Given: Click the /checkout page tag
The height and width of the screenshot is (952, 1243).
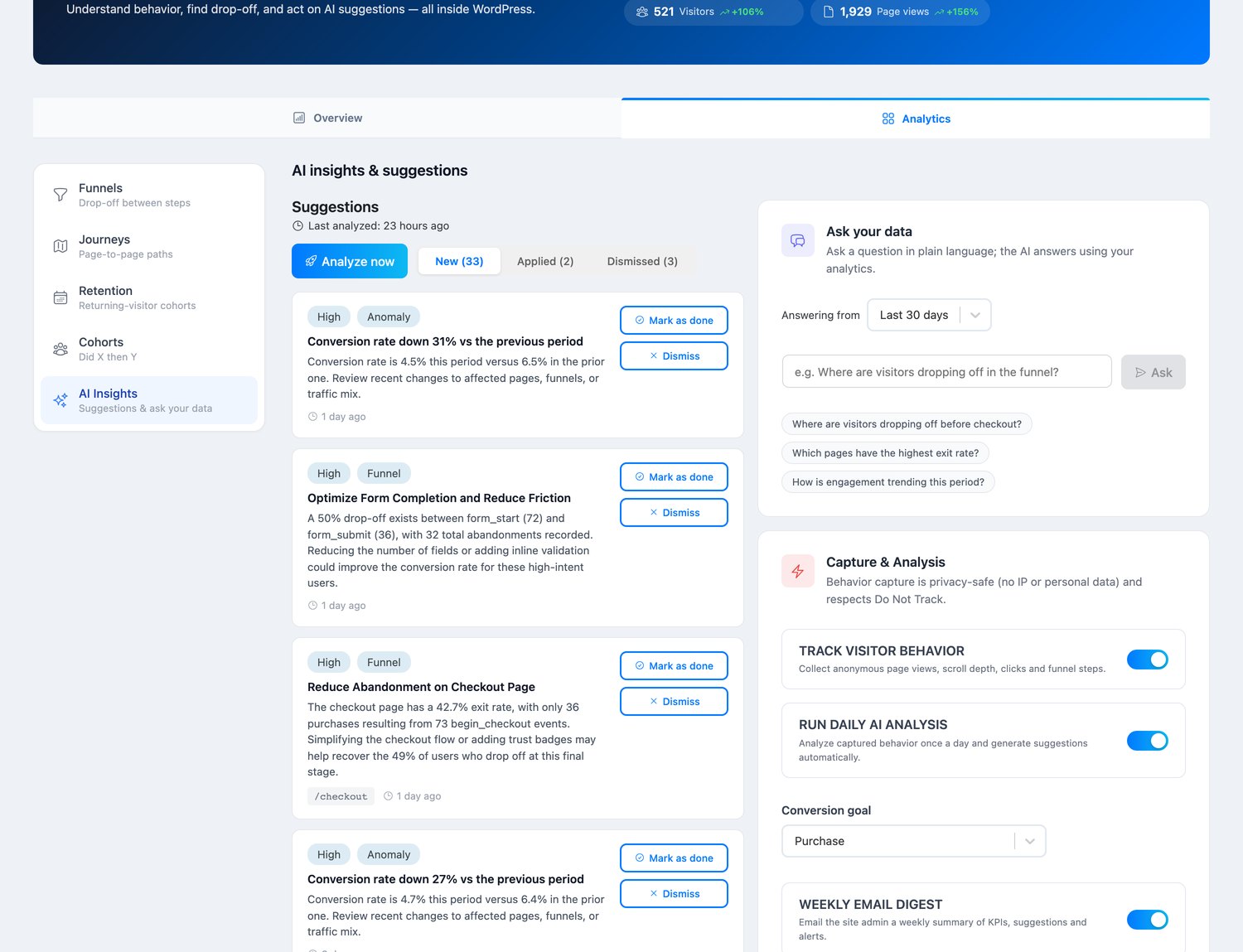Looking at the screenshot, I should coord(341,796).
